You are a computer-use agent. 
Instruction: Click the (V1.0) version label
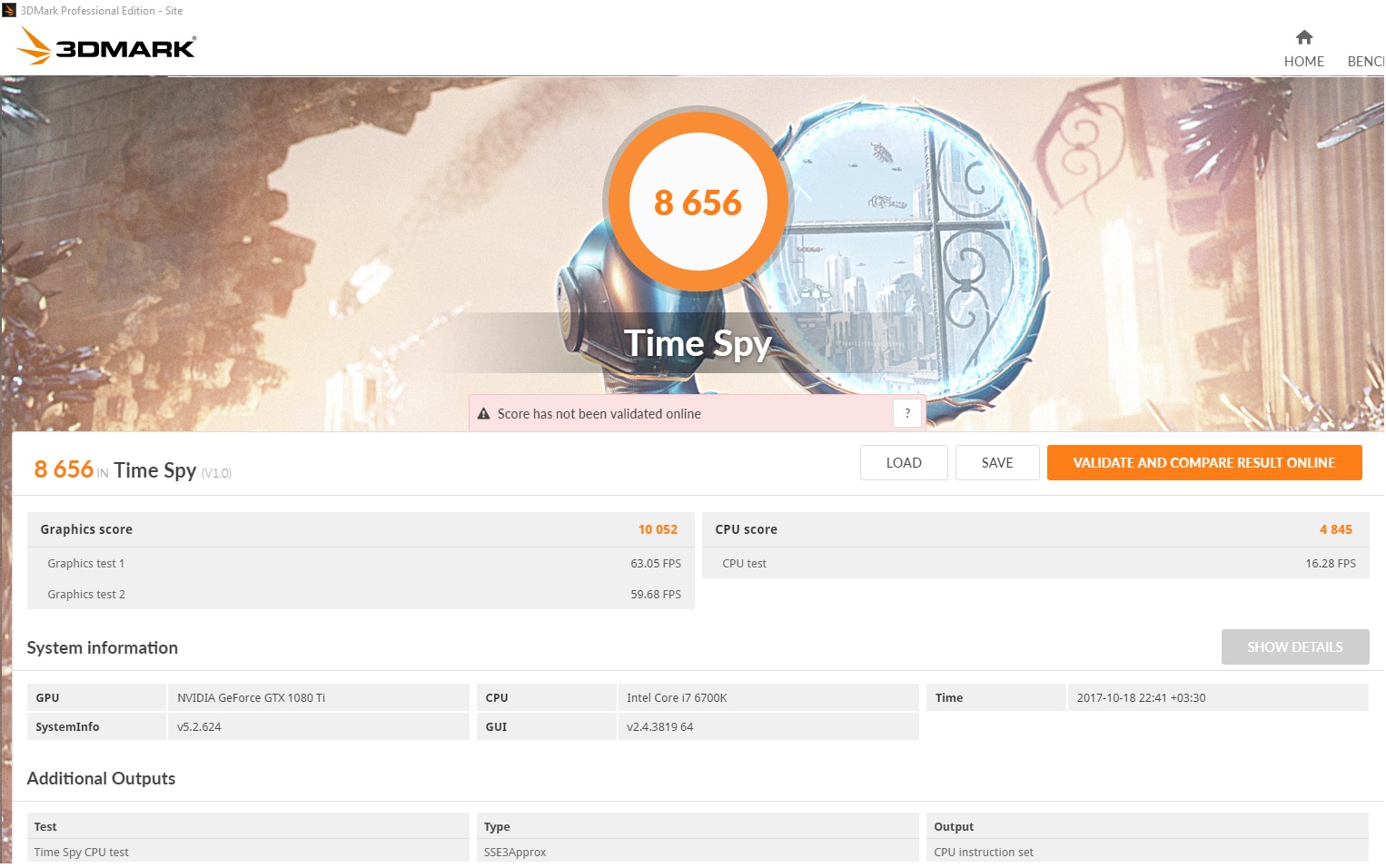pyautogui.click(x=216, y=473)
